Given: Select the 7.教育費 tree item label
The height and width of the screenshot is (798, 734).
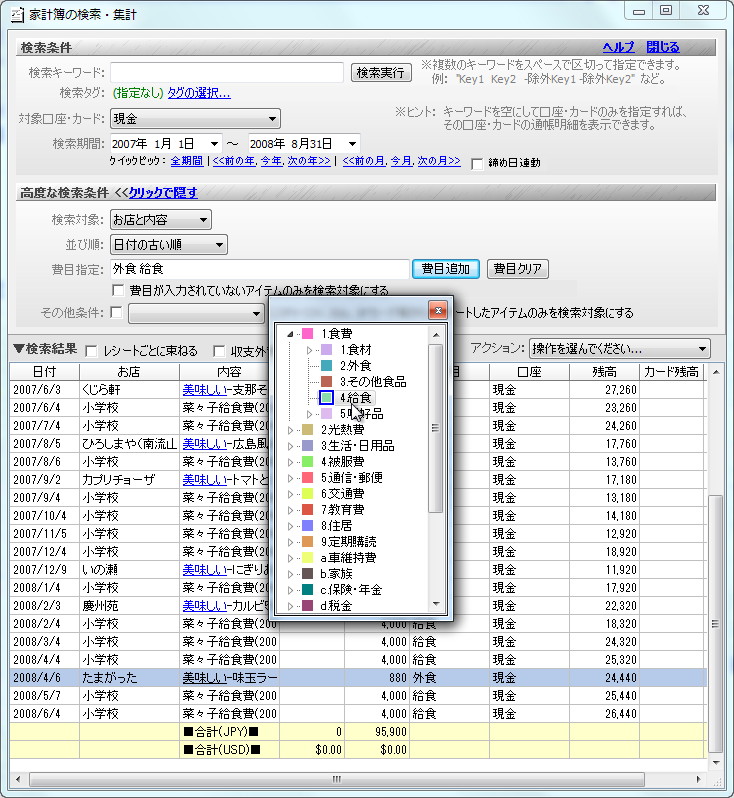Looking at the screenshot, I should (342, 510).
